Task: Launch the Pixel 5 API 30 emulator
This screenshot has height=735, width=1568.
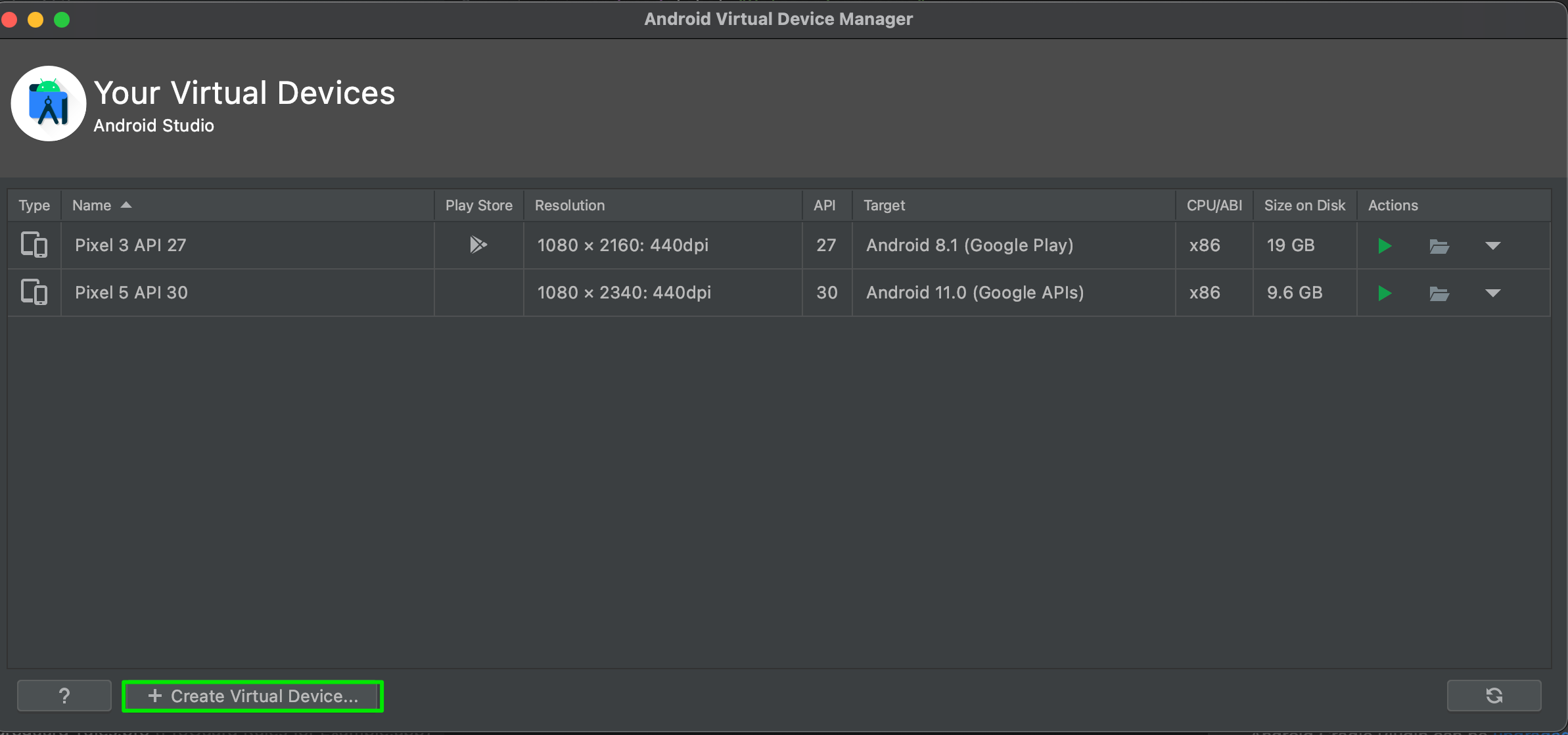Action: point(1385,293)
